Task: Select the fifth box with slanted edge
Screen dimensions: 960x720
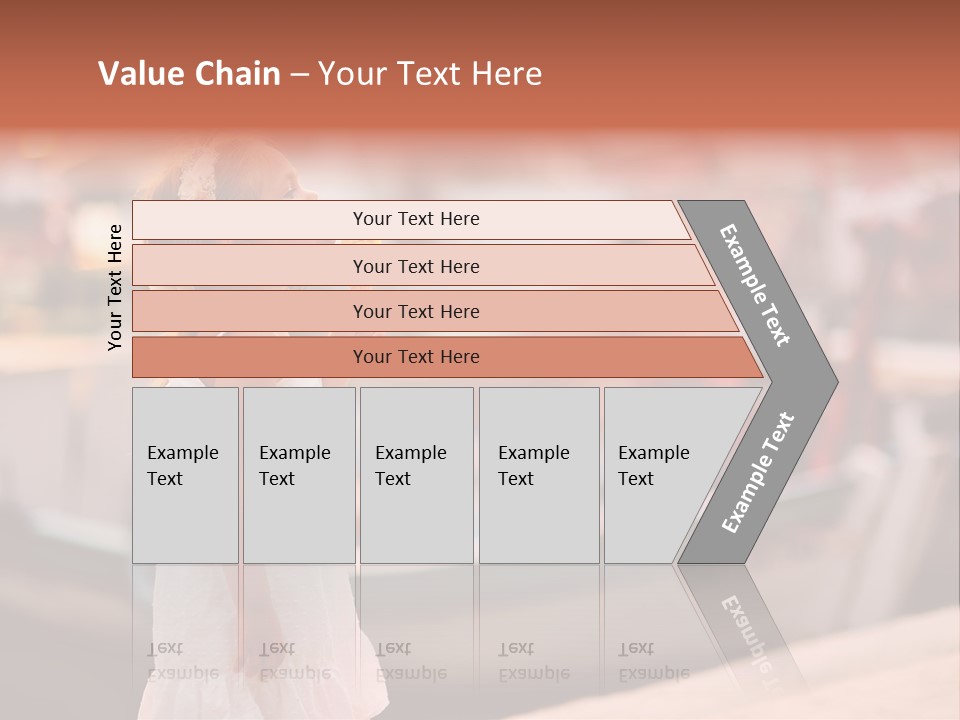Action: [660, 475]
